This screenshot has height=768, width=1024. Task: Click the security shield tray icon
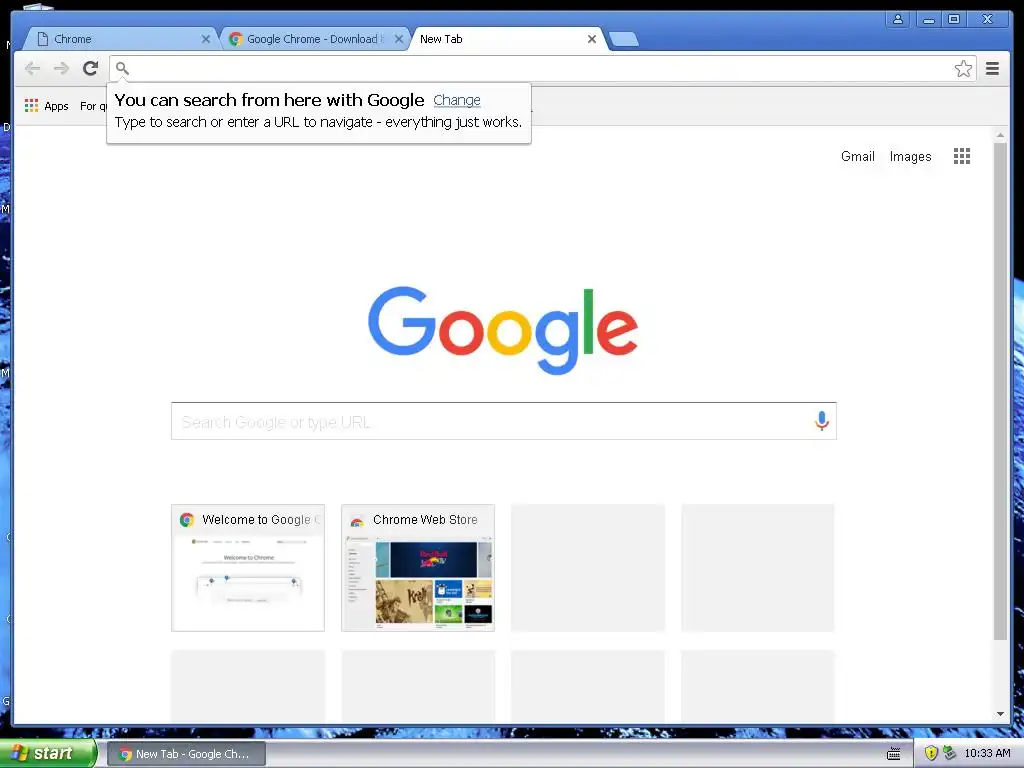(931, 753)
